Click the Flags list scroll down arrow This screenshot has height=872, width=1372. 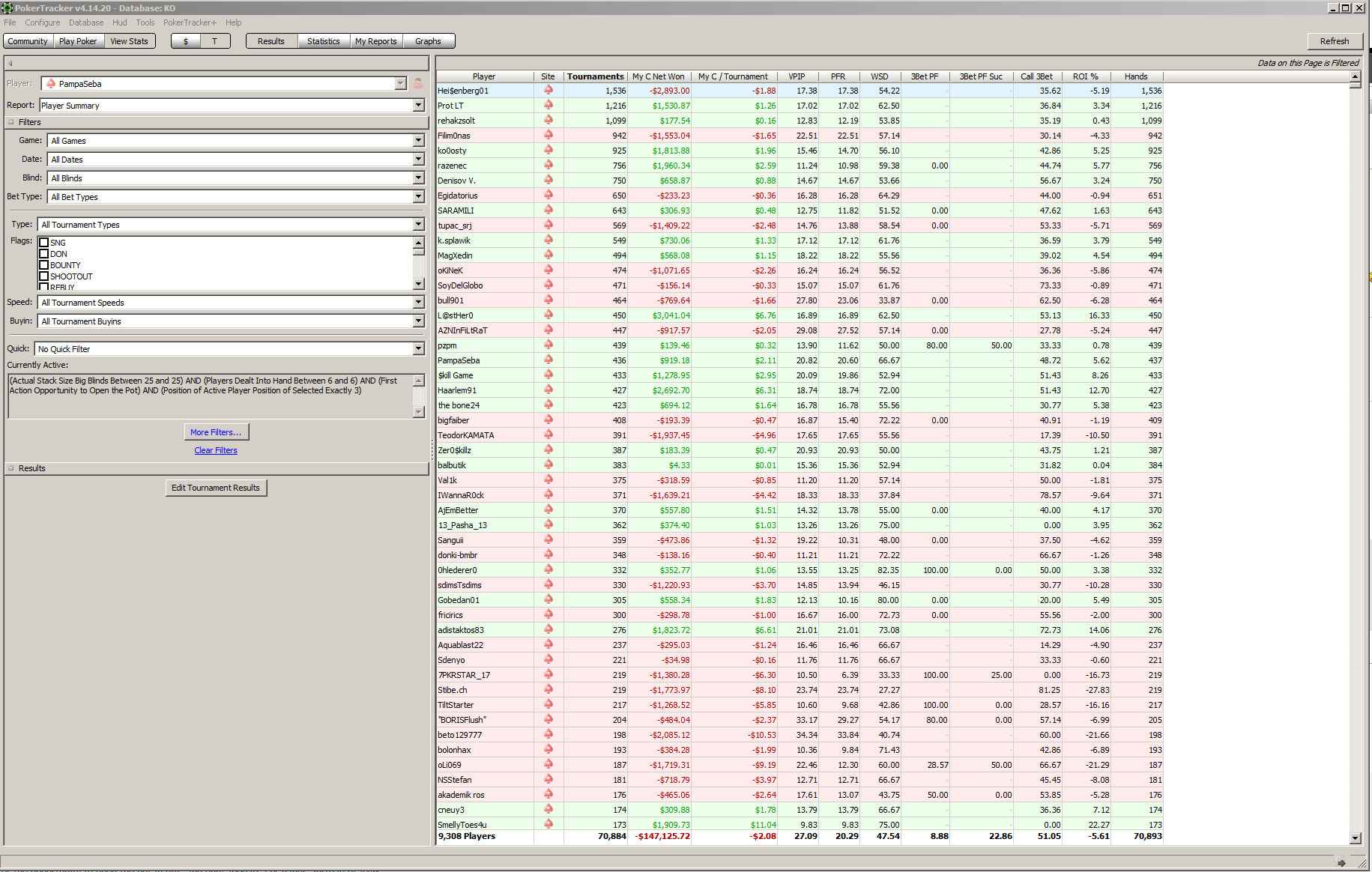click(x=418, y=283)
